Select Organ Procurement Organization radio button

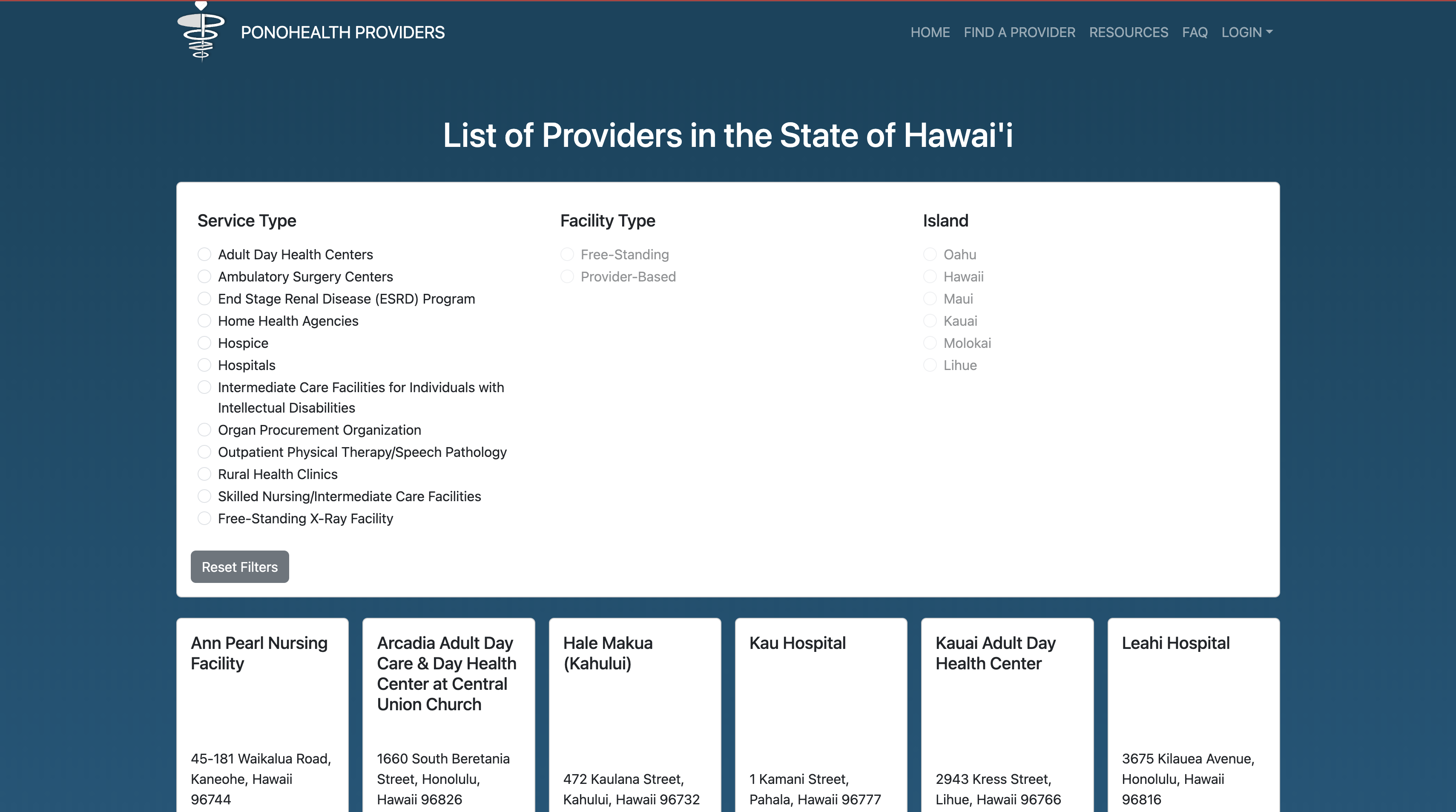click(x=204, y=430)
